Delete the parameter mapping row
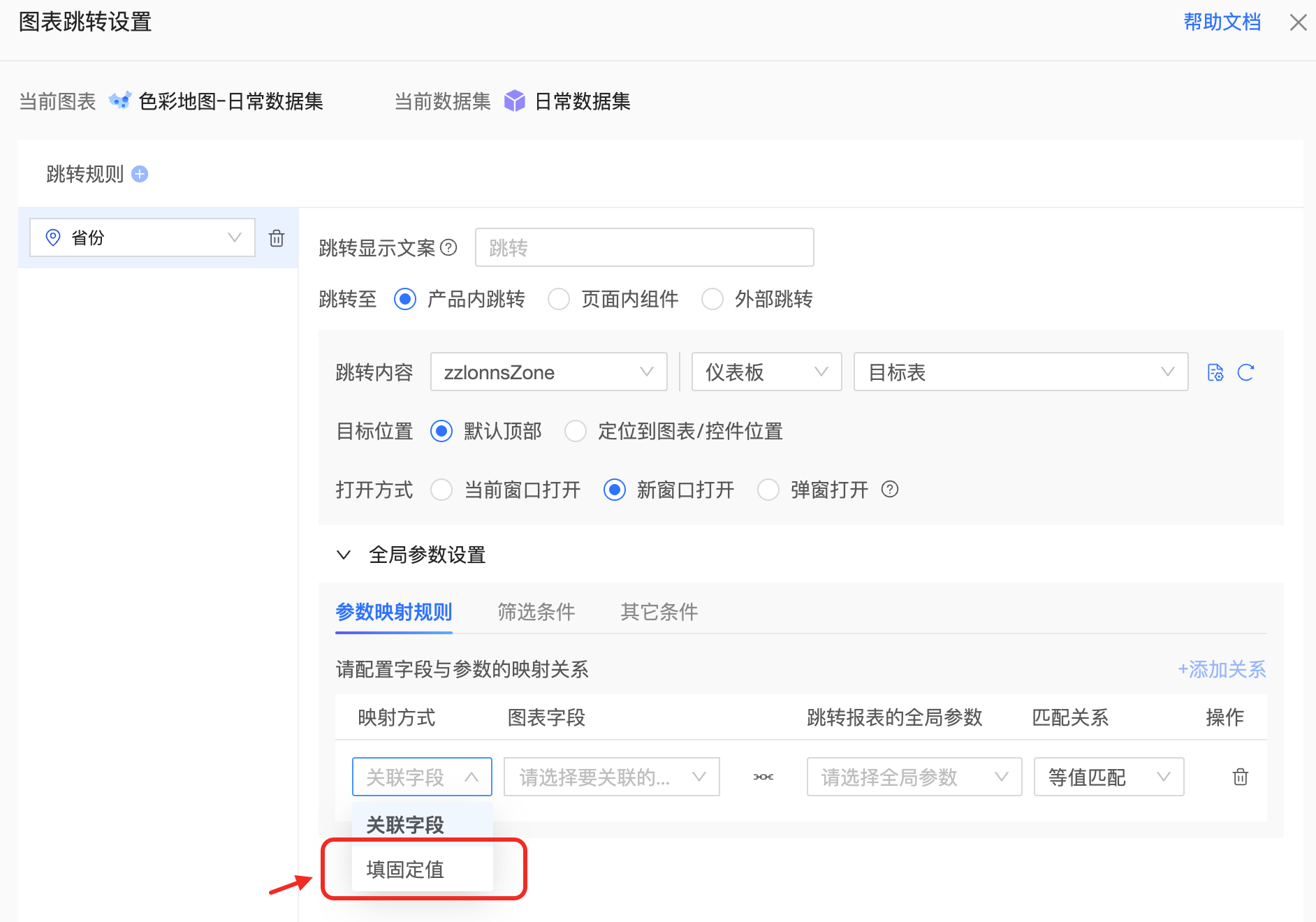The width and height of the screenshot is (1316, 922). (x=1240, y=777)
